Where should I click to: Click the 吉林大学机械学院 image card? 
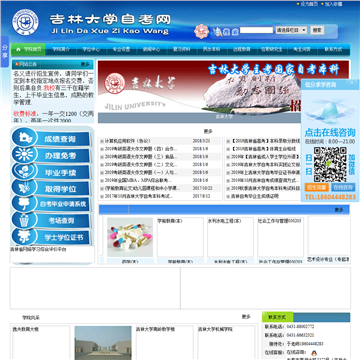tap(227, 343)
